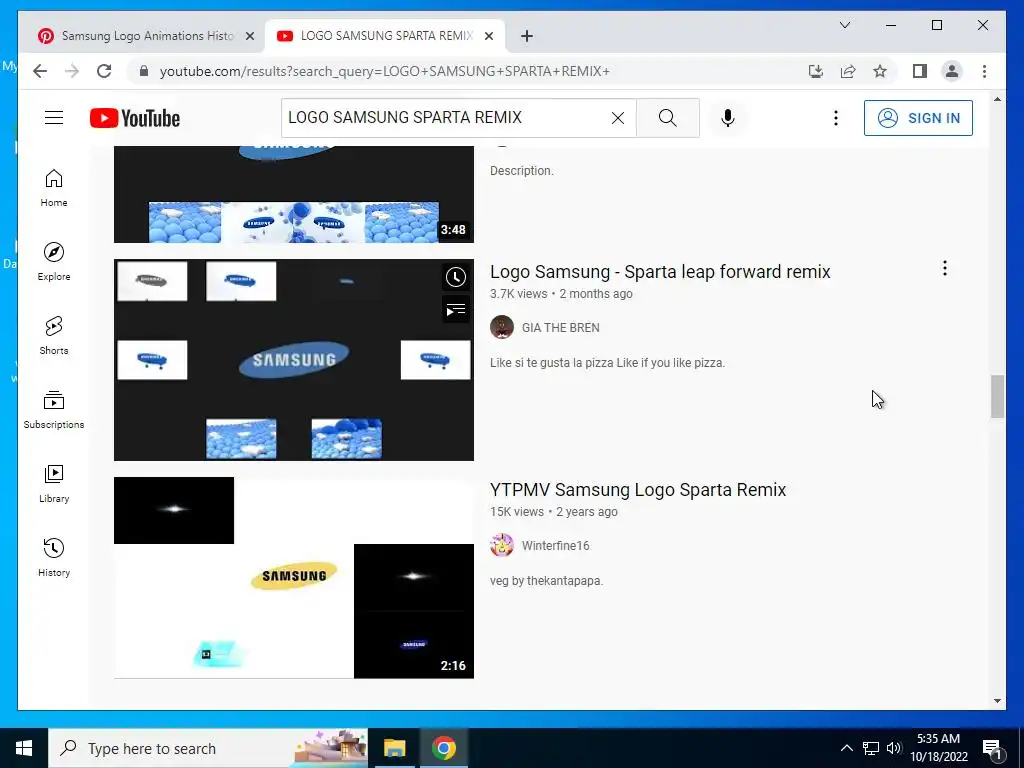Open the taskbar clock and date
Viewport: 1024px width, 768px height.
tap(938, 748)
